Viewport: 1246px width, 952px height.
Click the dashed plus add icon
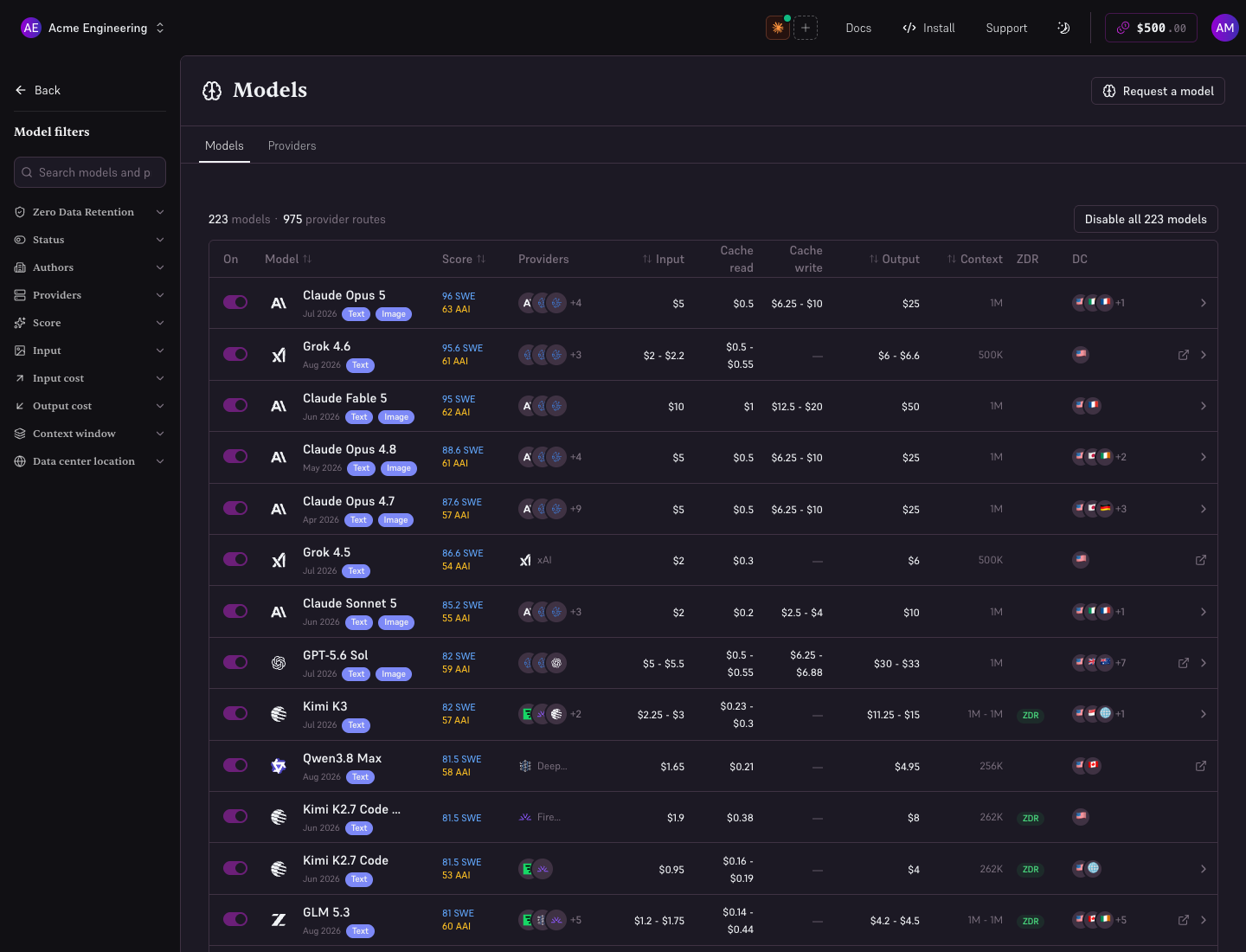coord(806,28)
